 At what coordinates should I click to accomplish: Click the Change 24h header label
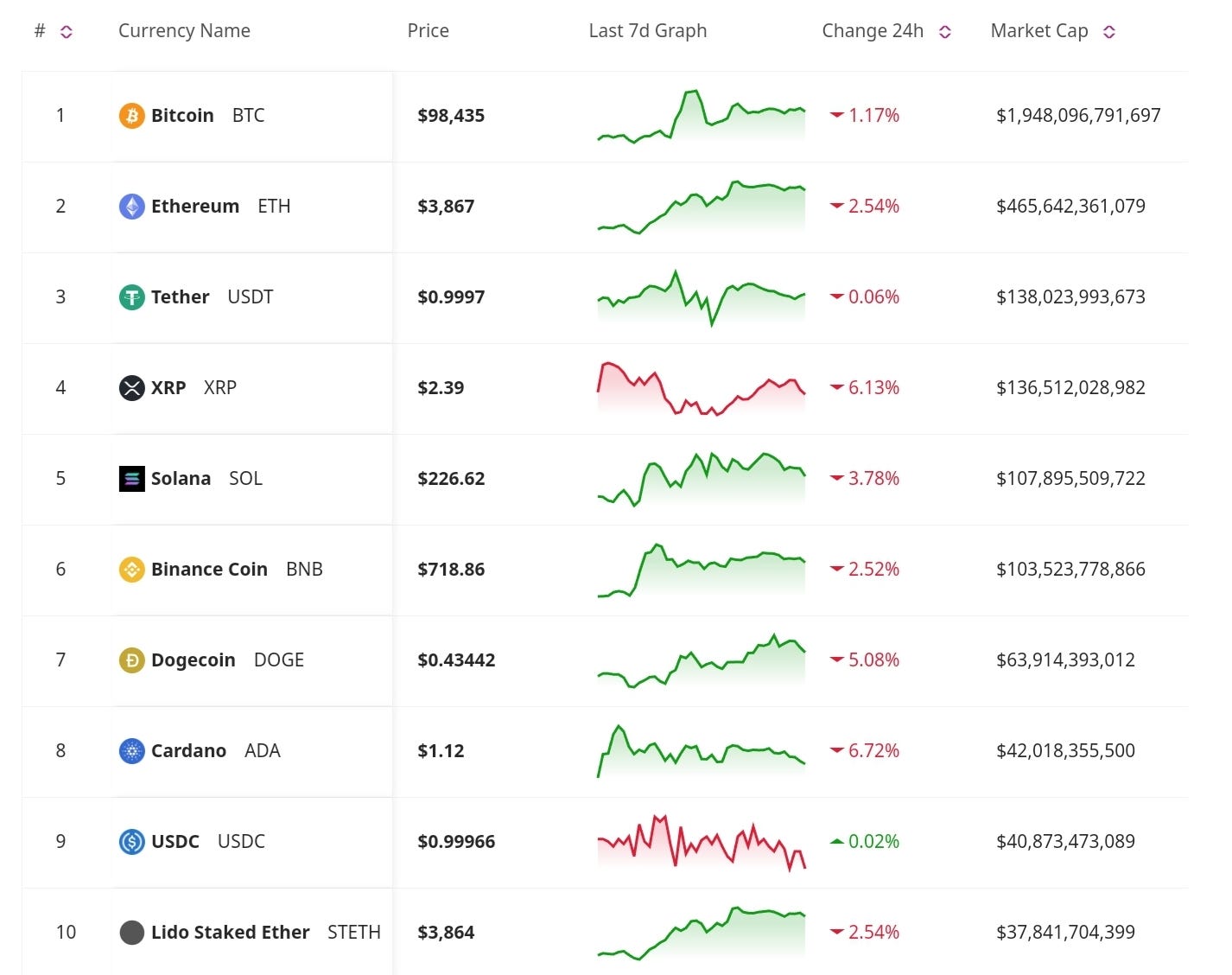[873, 30]
